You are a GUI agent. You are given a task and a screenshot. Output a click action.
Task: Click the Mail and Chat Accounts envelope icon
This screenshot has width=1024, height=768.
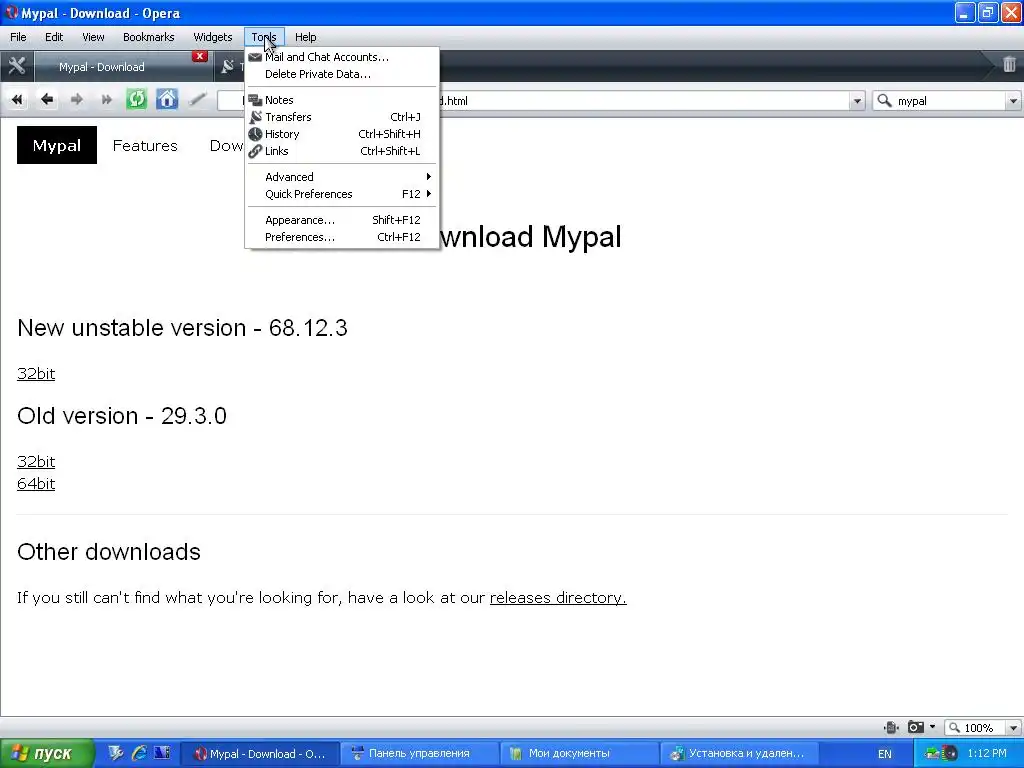255,57
